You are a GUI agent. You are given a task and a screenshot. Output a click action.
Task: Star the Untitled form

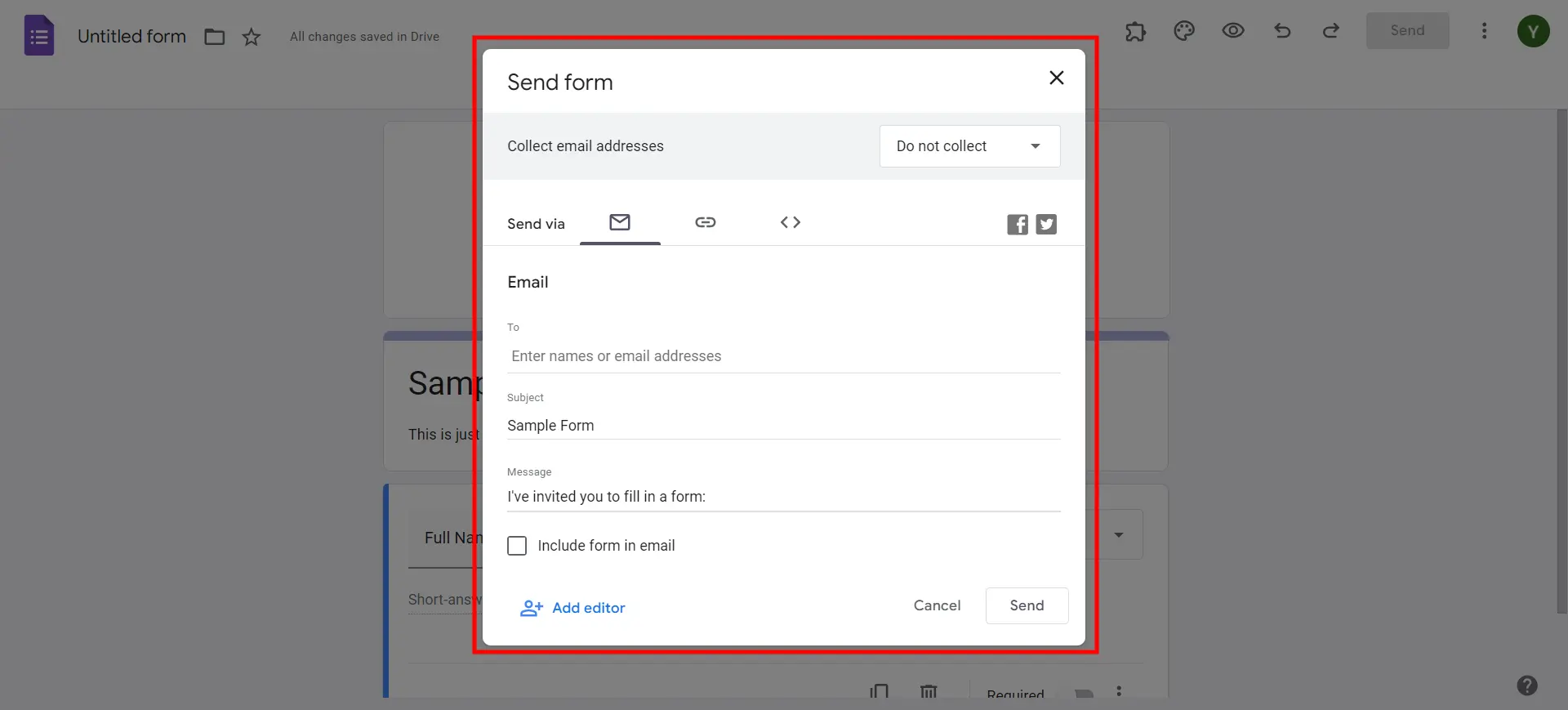(x=252, y=37)
